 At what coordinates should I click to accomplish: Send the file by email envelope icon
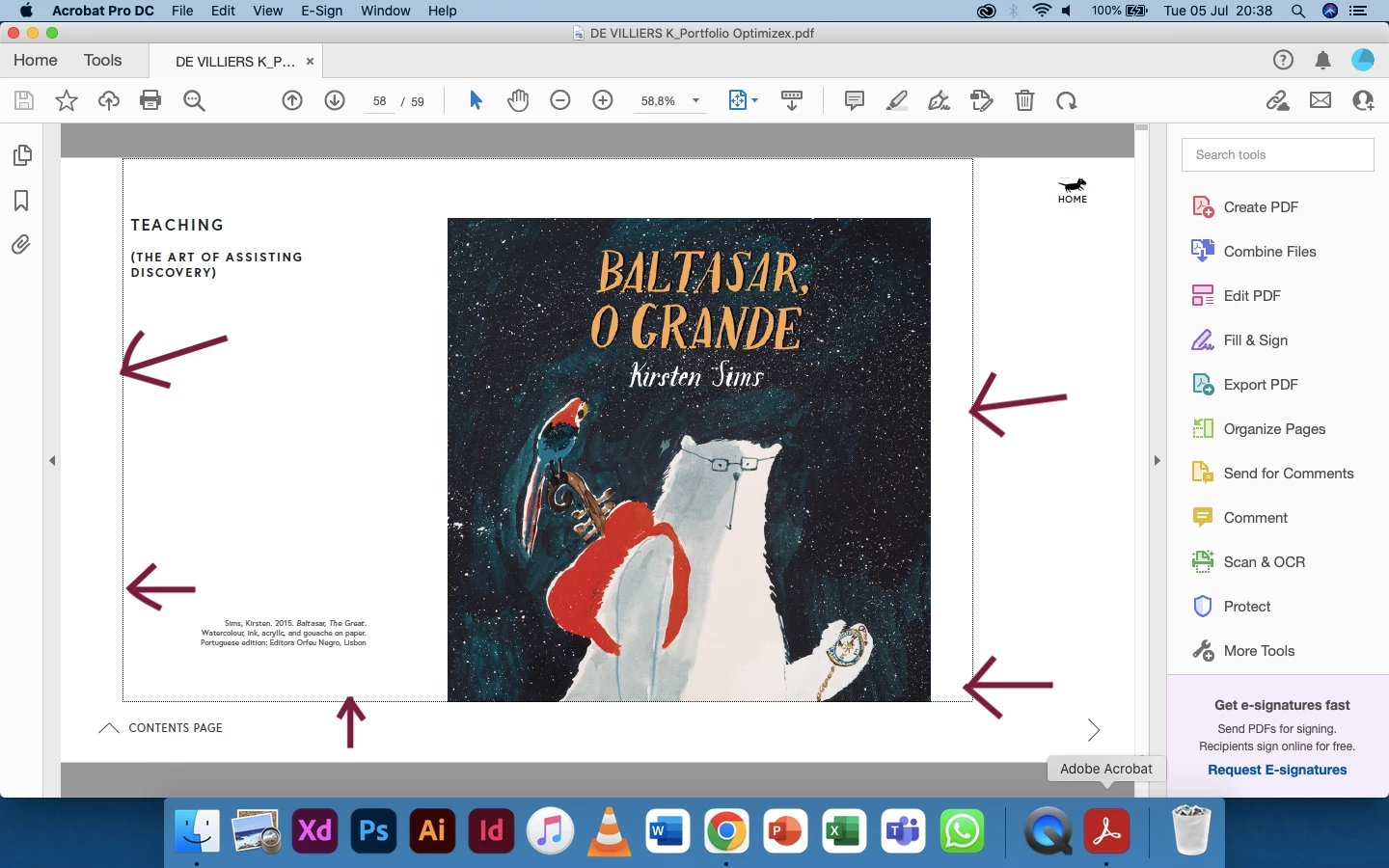click(1321, 100)
